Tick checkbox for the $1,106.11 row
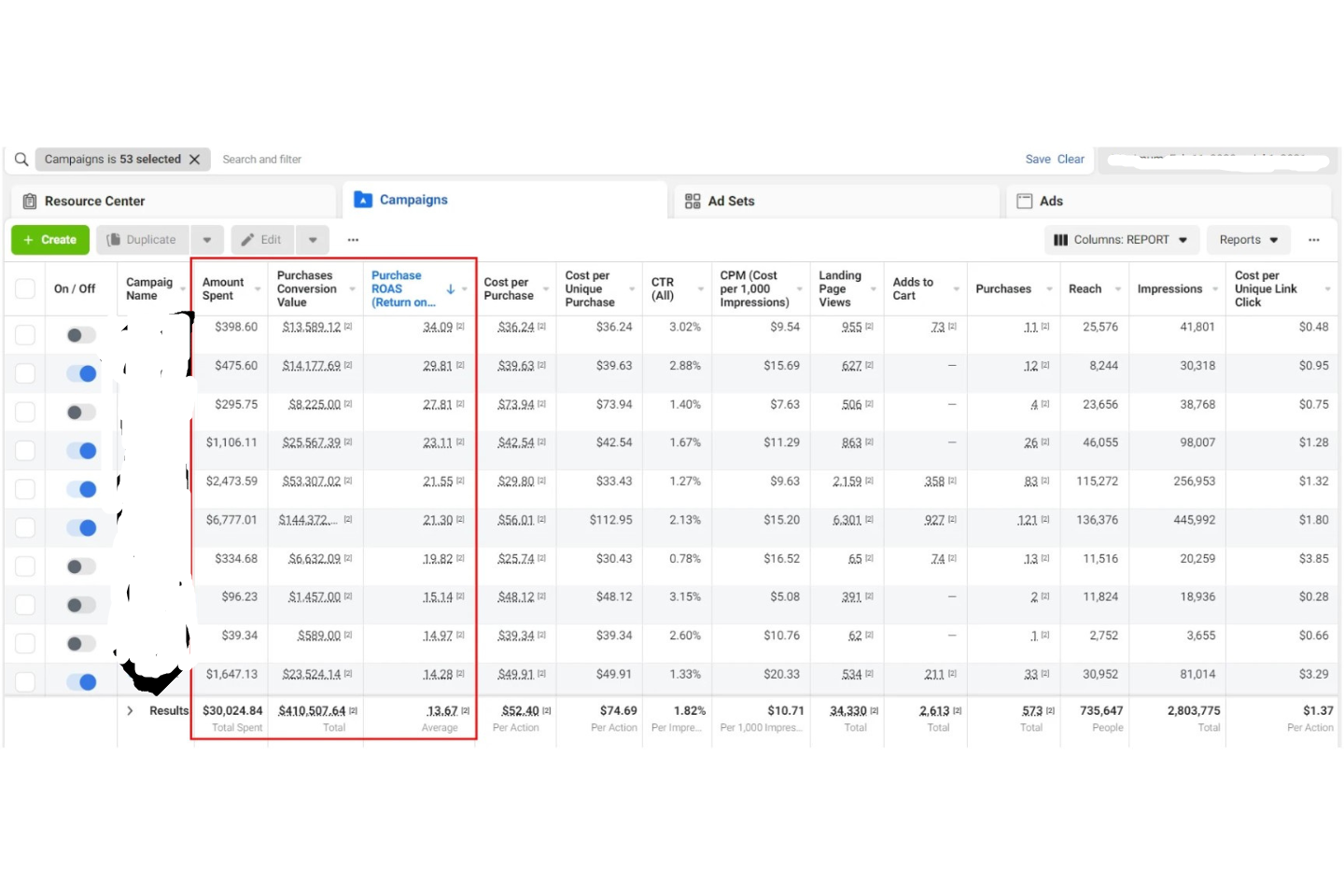1344x896 pixels. 25,451
